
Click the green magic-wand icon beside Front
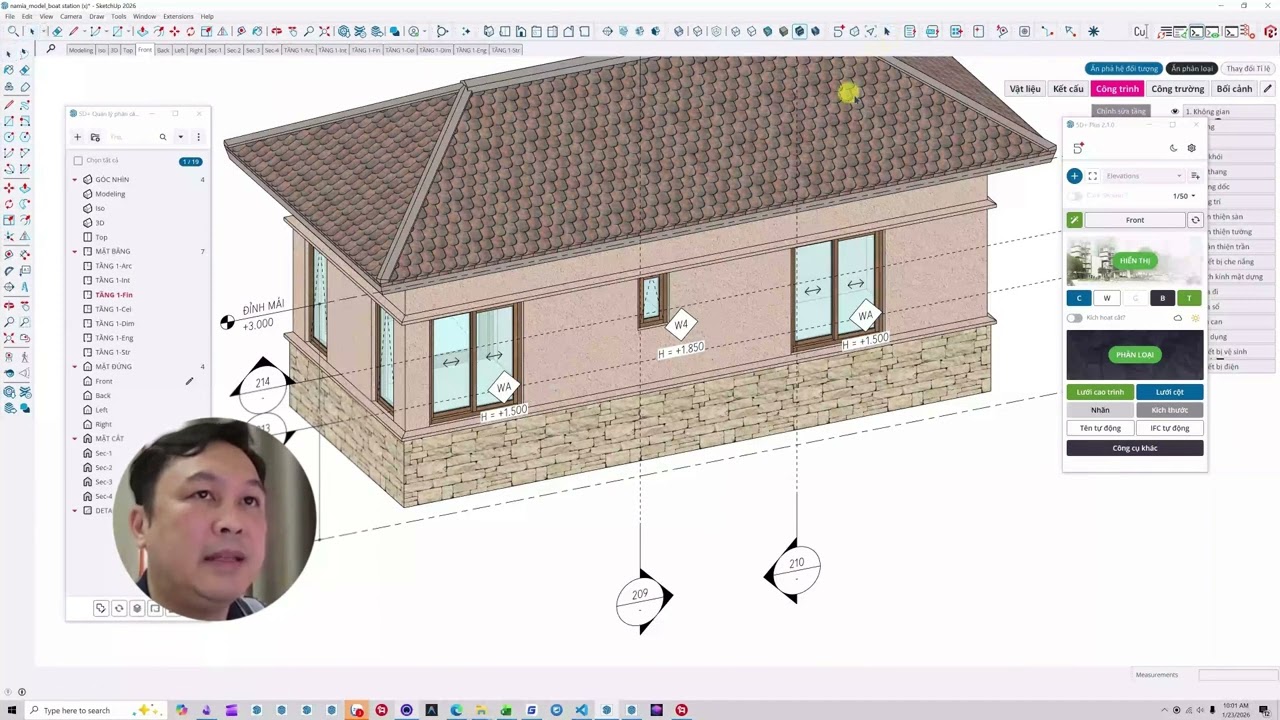1074,220
